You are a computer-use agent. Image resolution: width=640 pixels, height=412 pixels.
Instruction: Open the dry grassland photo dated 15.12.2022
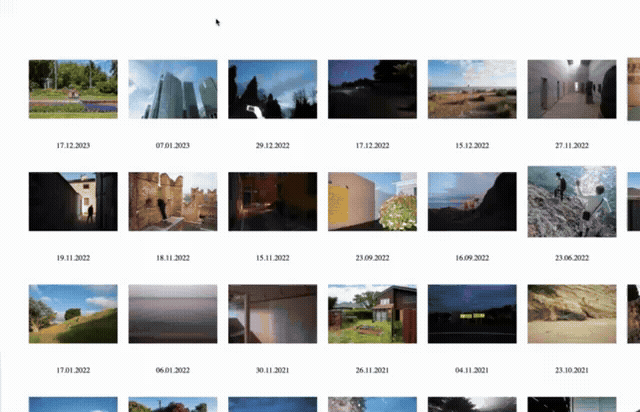pyautogui.click(x=472, y=89)
